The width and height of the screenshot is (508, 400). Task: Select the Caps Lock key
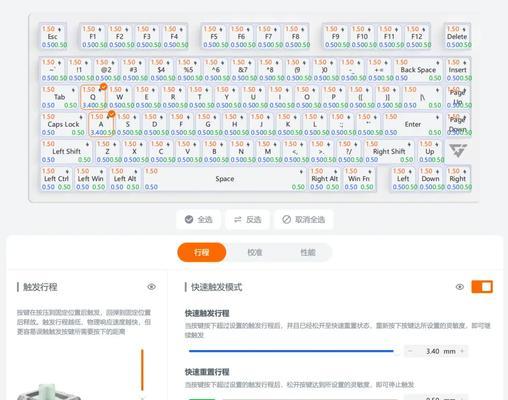pyautogui.click(x=63, y=124)
